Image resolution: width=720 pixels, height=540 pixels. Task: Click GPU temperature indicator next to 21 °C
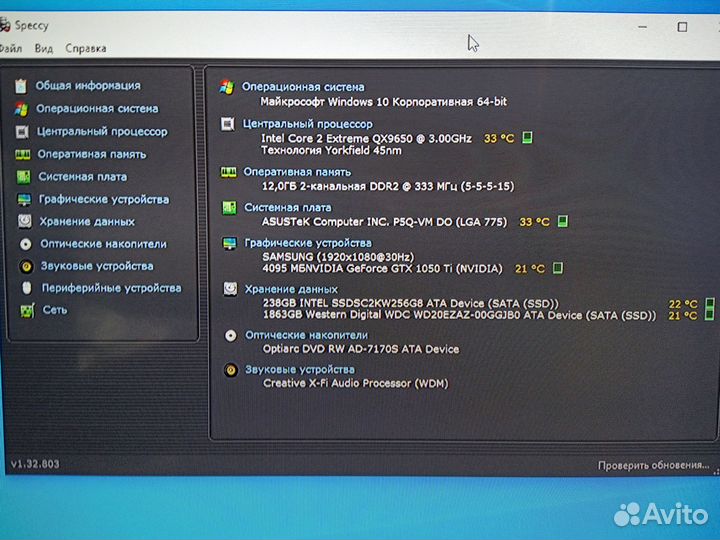point(558,268)
